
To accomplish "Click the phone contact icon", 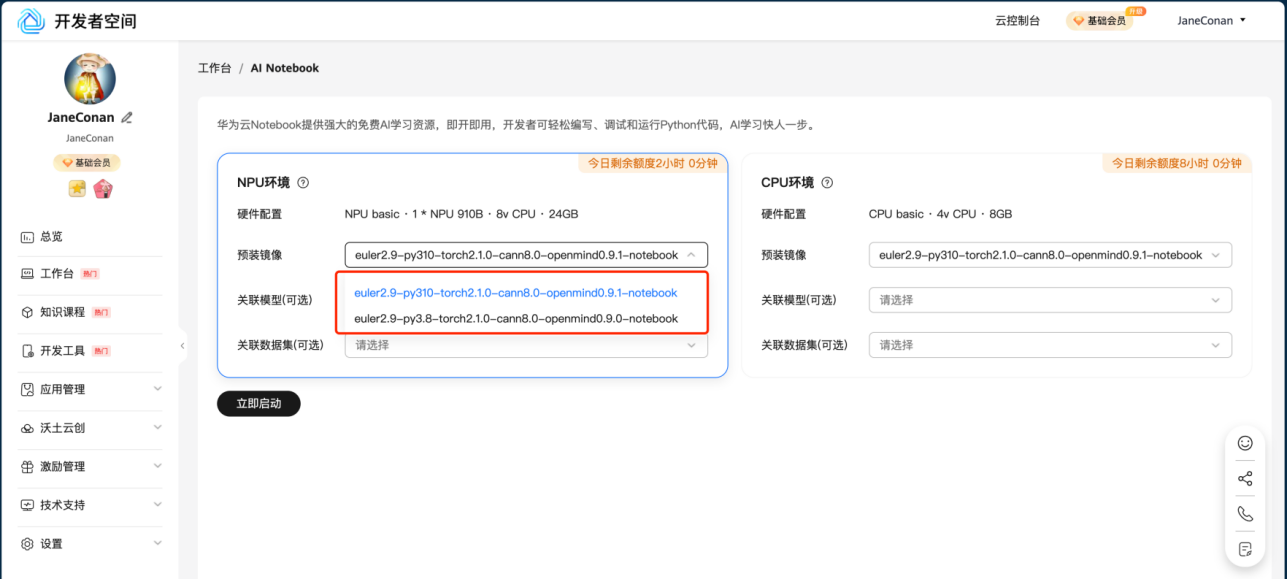I will pos(1245,514).
